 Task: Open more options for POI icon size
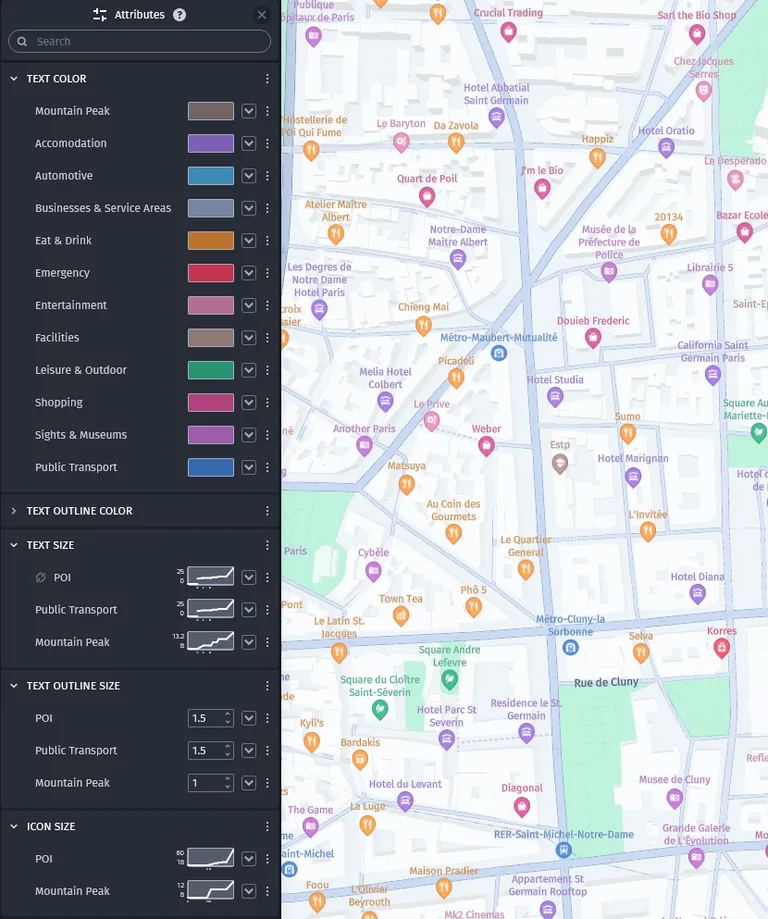[x=267, y=859]
